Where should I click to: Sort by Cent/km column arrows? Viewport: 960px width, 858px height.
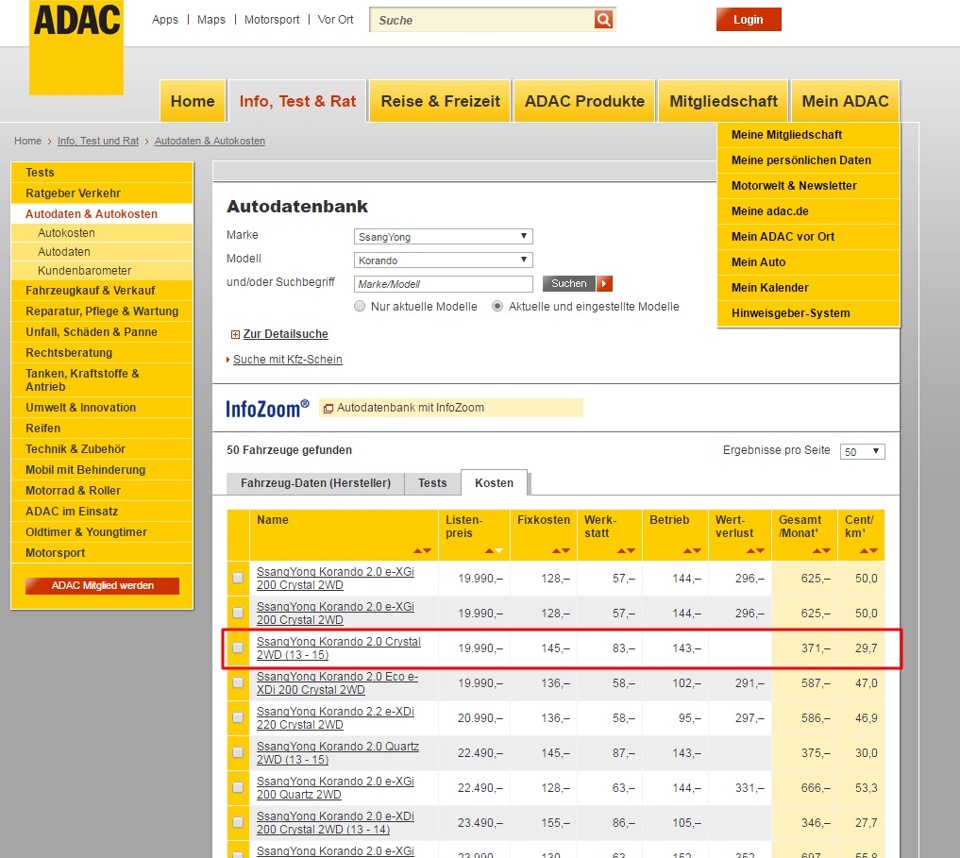click(x=869, y=551)
